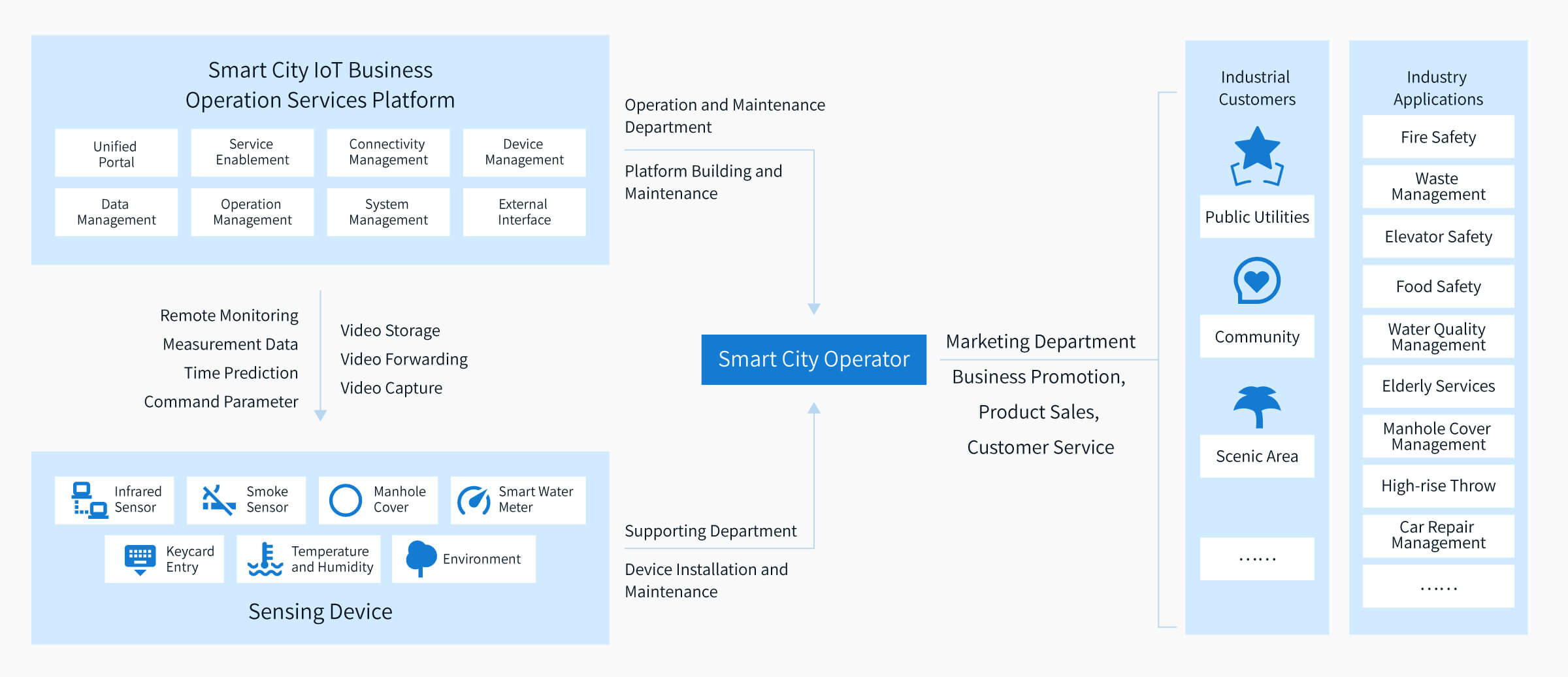Click the Infrared Sensor label
The width and height of the screenshot is (1568, 677).
coord(138,499)
